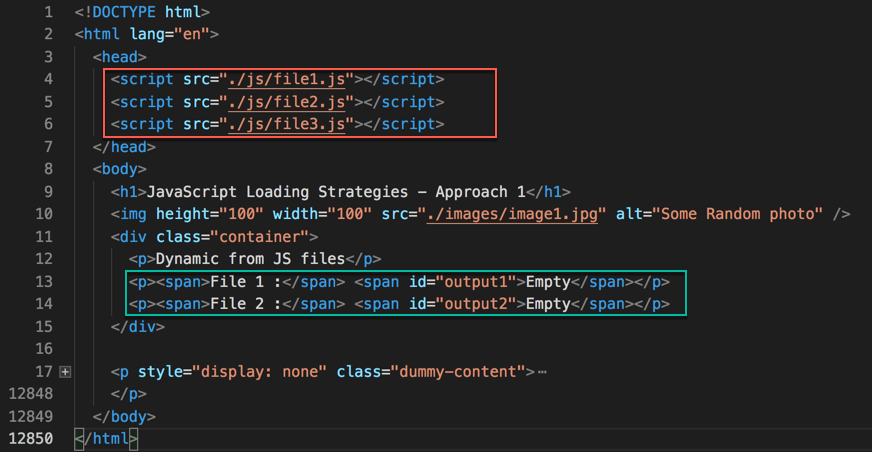Click the opening body tag
872x452 pixels.
(x=120, y=169)
